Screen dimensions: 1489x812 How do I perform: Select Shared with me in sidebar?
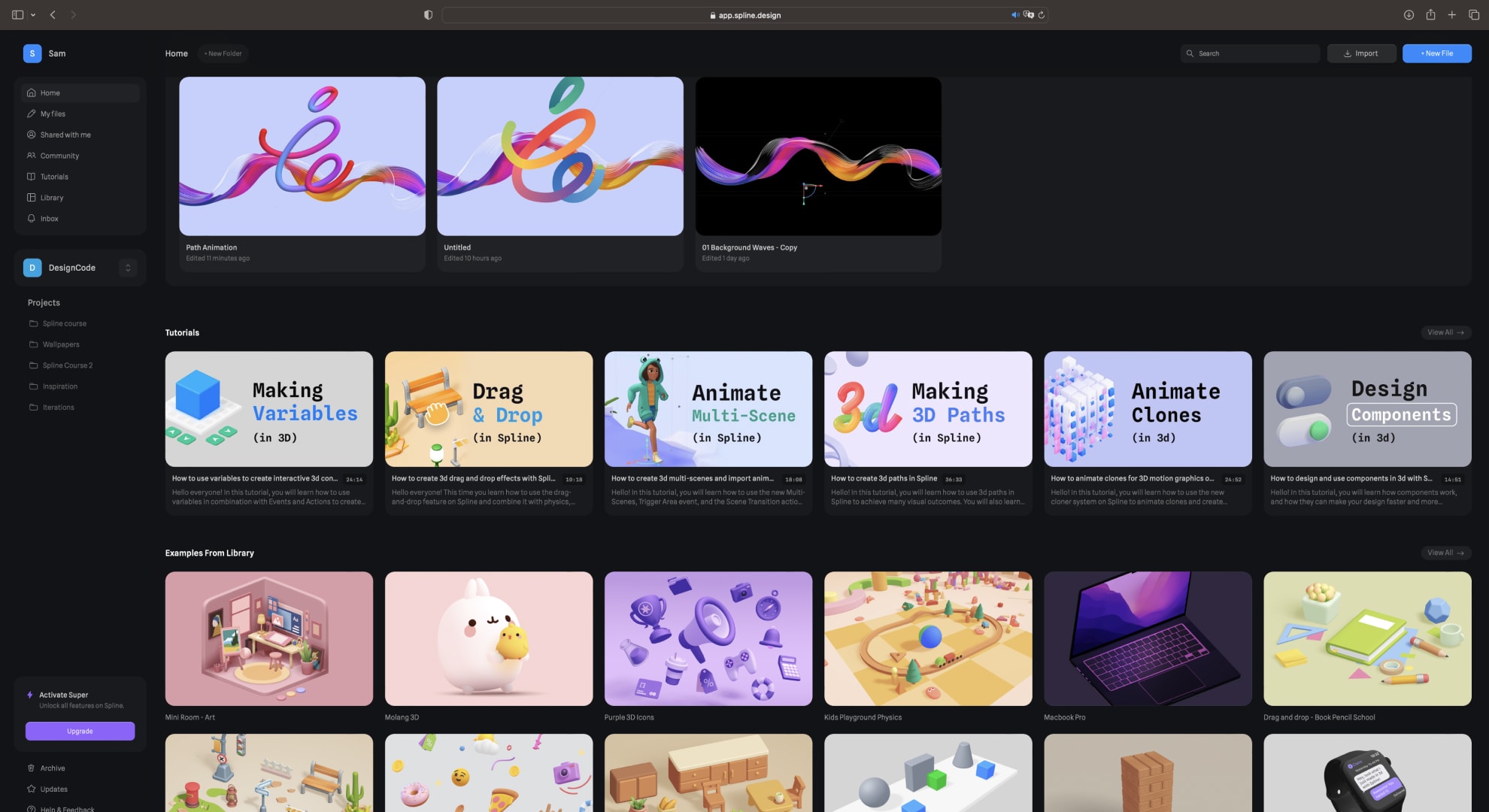(x=65, y=135)
